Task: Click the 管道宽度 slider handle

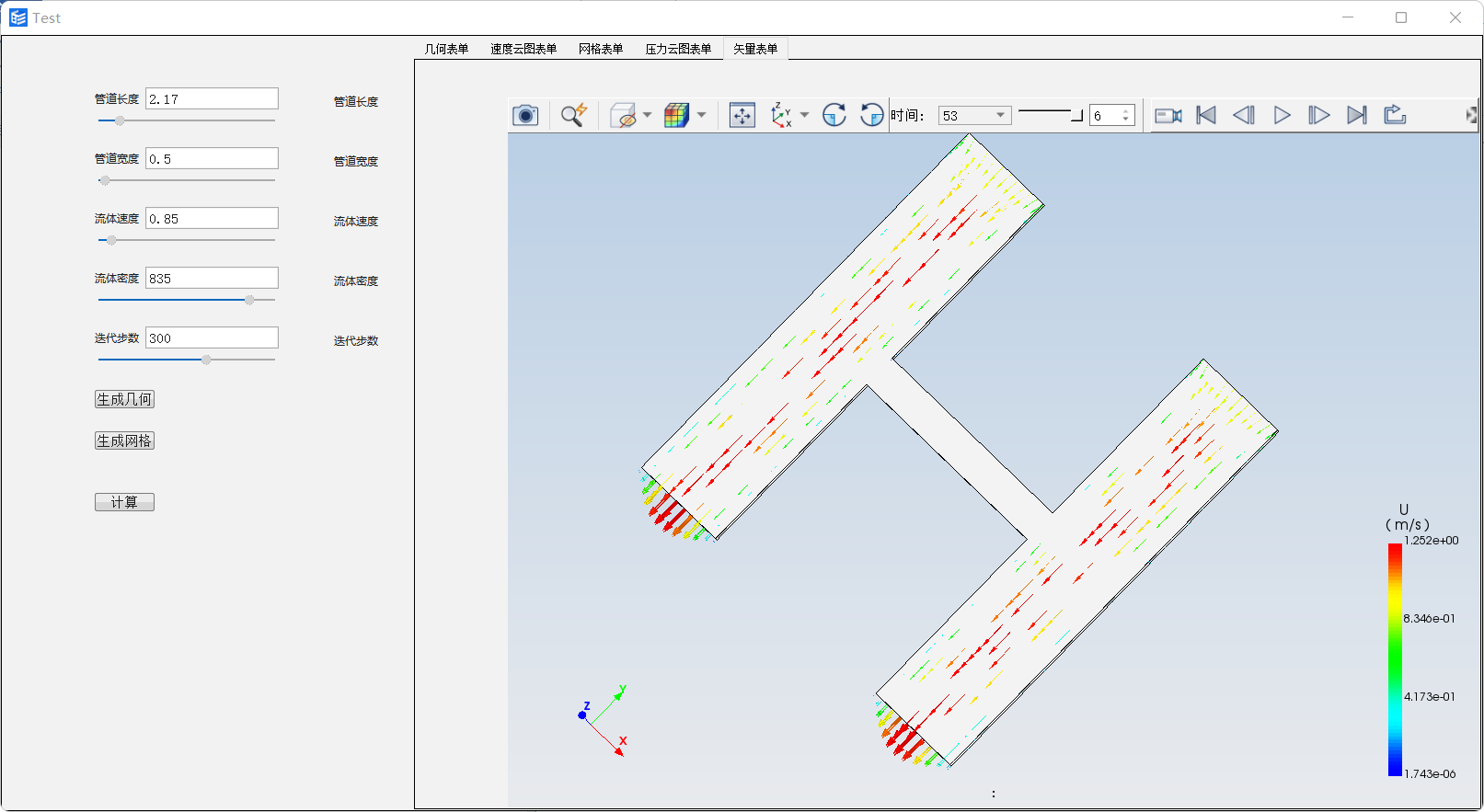Action: pyautogui.click(x=105, y=180)
